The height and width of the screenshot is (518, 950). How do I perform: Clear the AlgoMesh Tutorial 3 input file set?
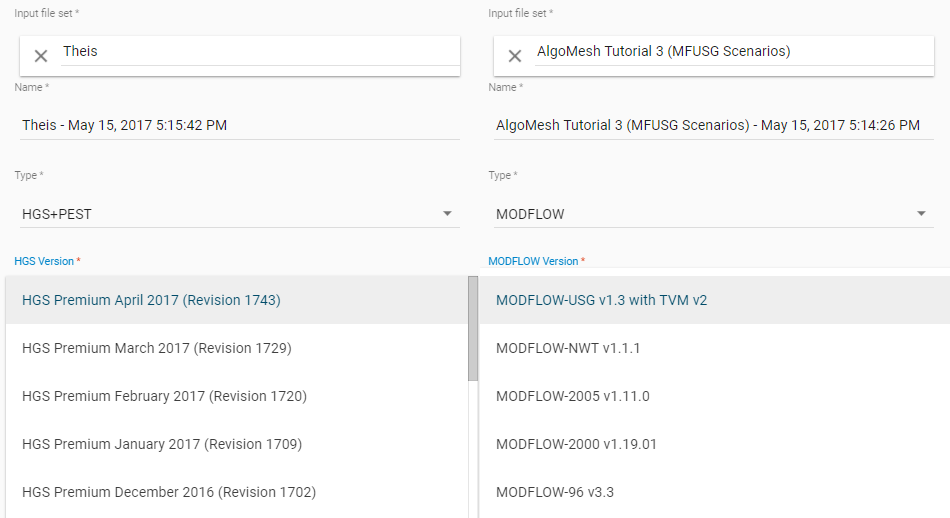tap(515, 56)
